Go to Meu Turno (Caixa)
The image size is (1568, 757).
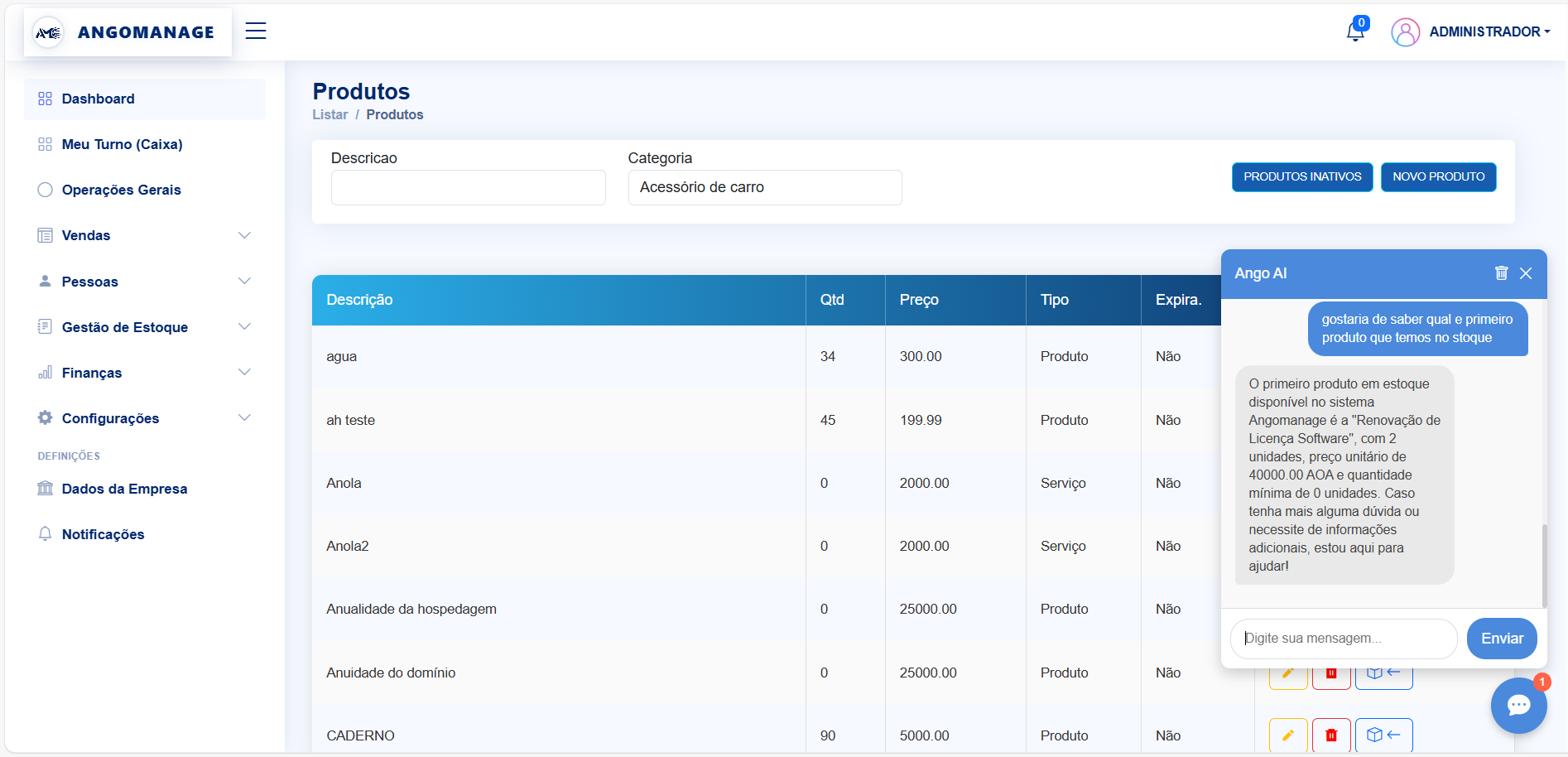click(x=122, y=144)
